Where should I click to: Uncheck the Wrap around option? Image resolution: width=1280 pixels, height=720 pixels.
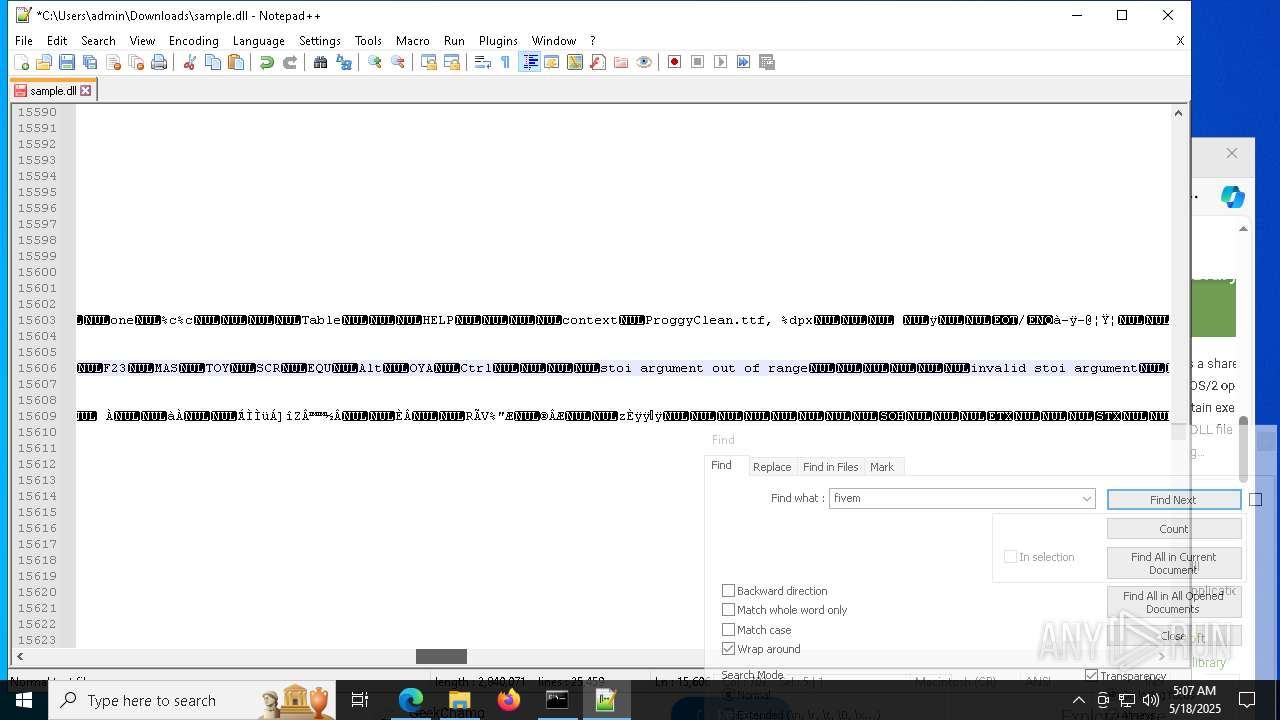coord(728,649)
